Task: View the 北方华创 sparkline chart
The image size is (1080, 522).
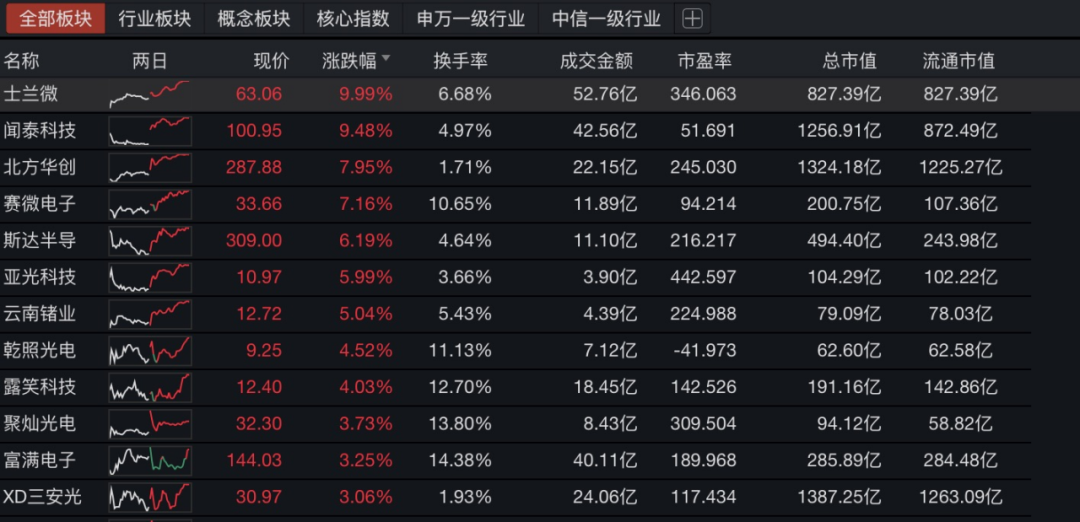Action: (x=149, y=167)
